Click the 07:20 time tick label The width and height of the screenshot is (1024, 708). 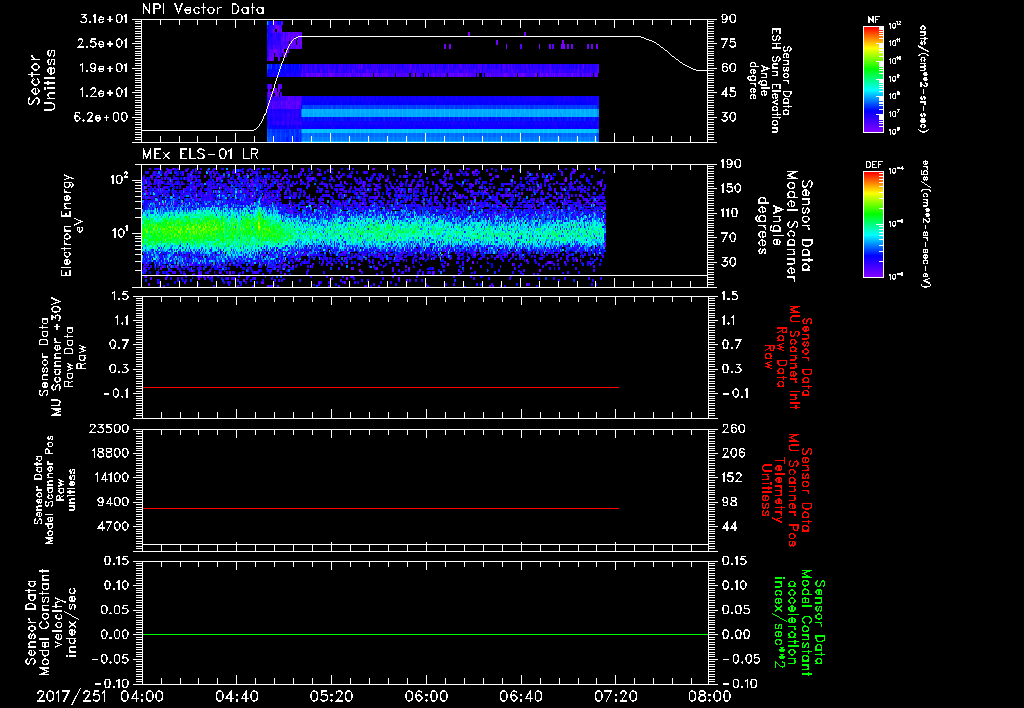(615, 696)
